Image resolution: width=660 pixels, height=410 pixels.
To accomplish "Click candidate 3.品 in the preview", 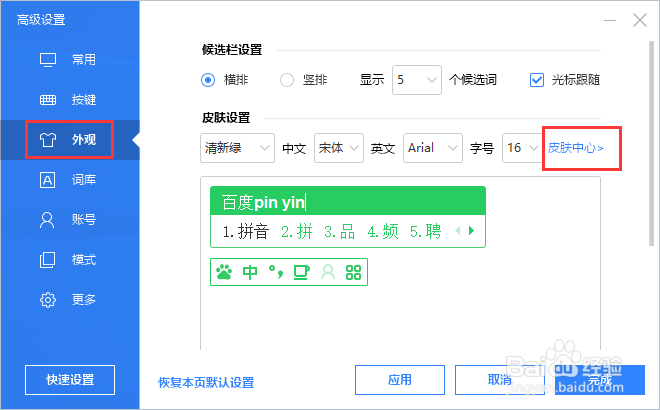I will click(340, 232).
